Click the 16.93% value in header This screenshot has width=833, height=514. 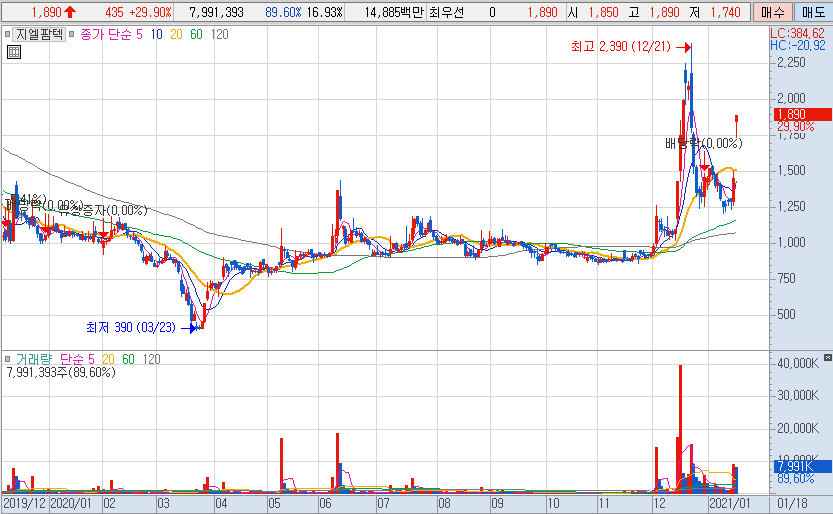(325, 12)
